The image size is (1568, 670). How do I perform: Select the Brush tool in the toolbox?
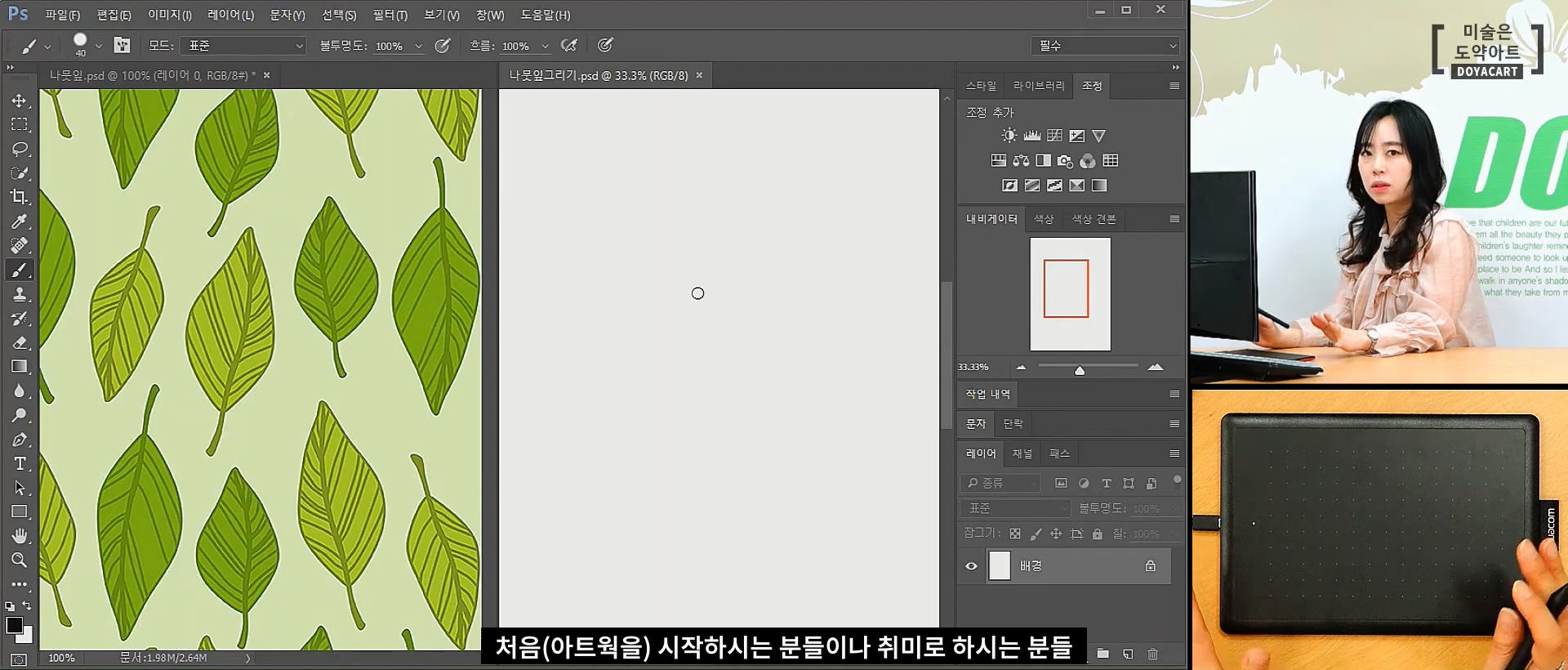tap(20, 270)
